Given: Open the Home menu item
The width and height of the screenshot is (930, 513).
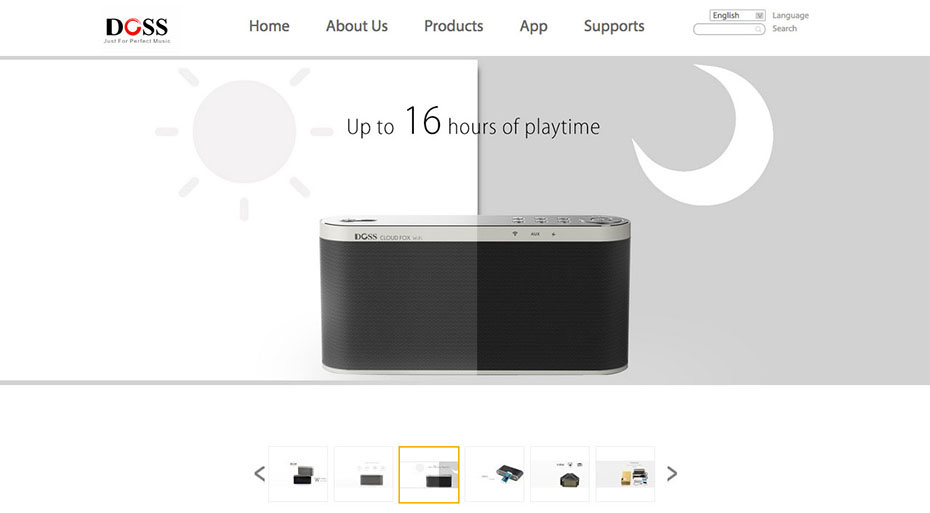Looking at the screenshot, I should (x=269, y=26).
